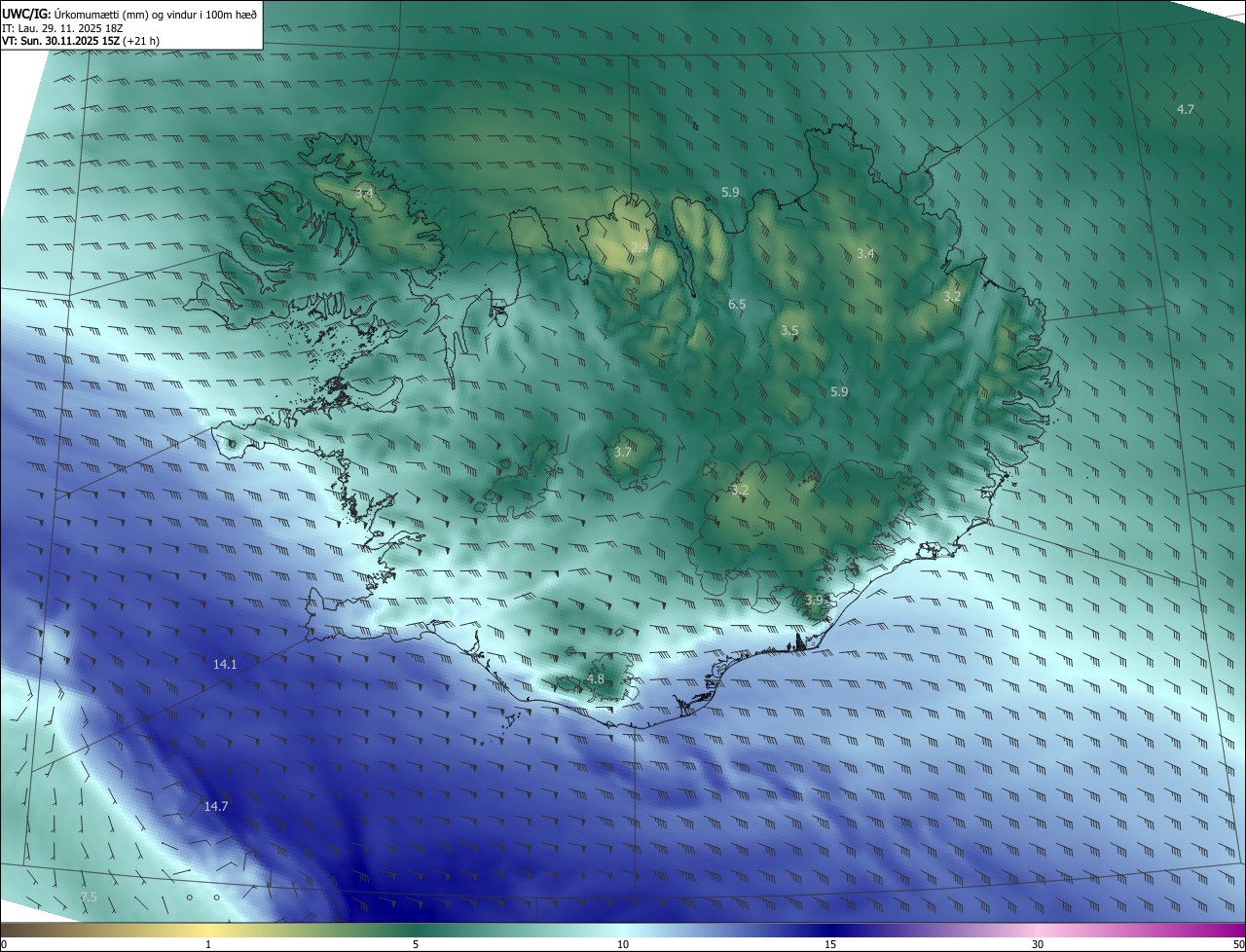Click the color scale label '50'
1246x952 pixels.
coord(1238,944)
